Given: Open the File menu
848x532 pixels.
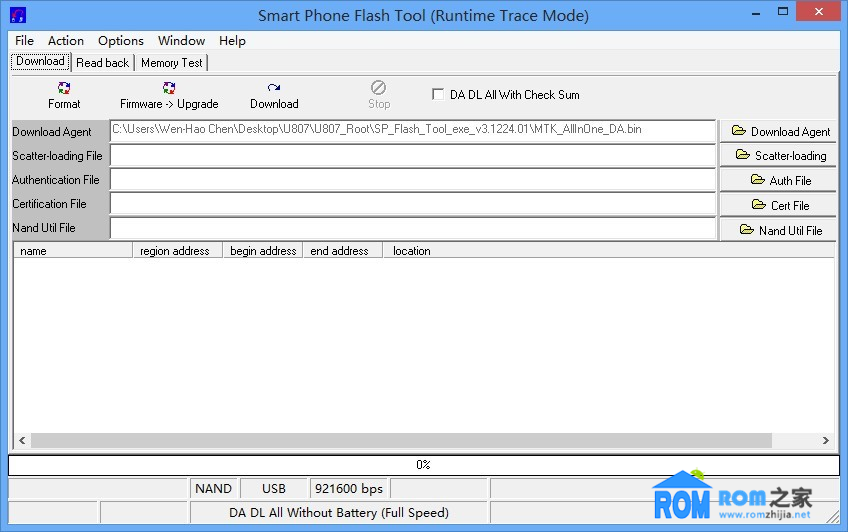Looking at the screenshot, I should coord(24,41).
